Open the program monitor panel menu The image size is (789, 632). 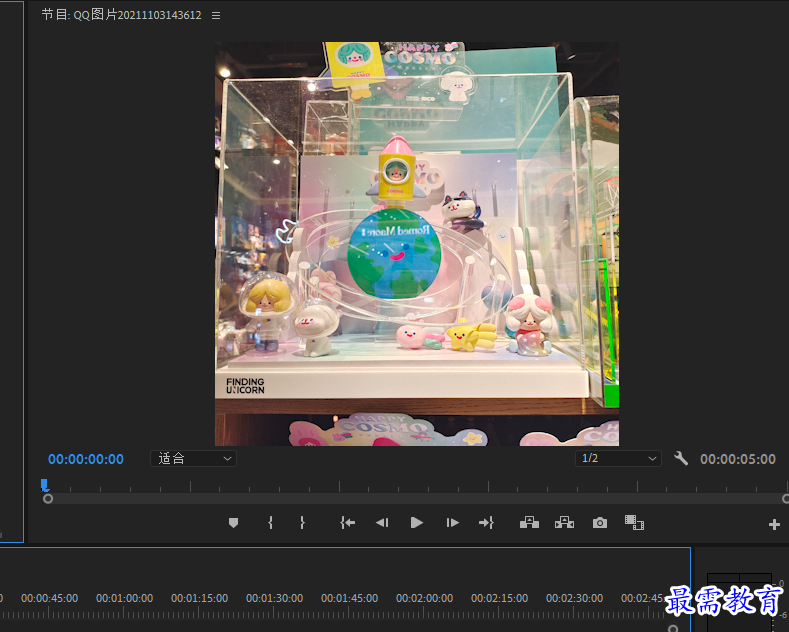click(x=216, y=16)
